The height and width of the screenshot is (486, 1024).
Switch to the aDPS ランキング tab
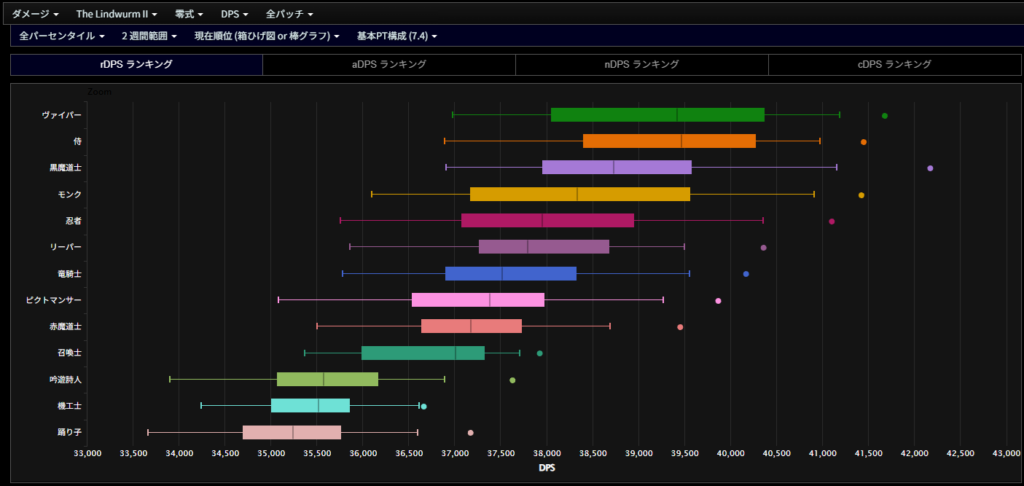coord(389,64)
